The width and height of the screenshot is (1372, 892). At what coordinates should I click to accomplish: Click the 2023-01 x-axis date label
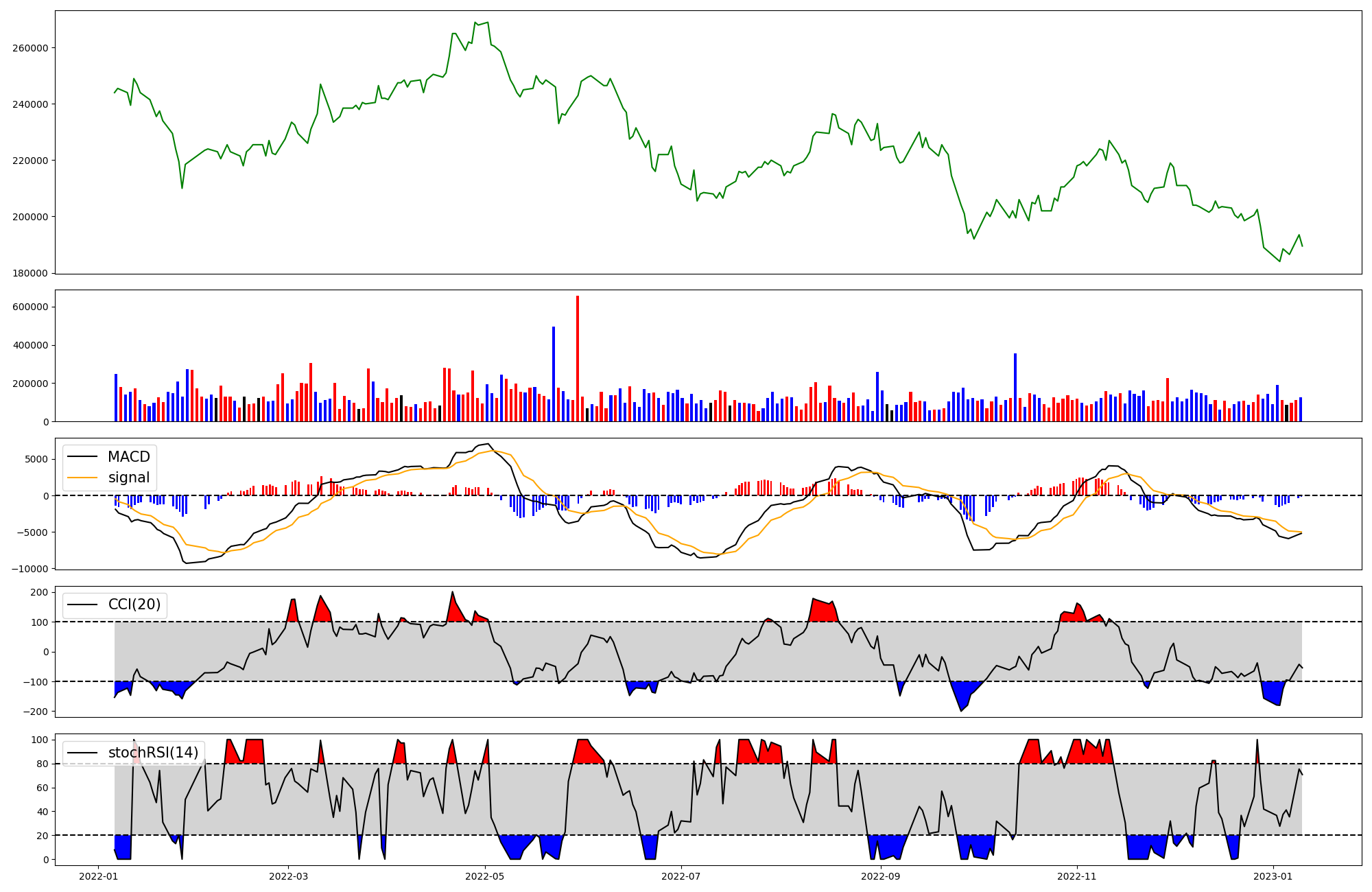[1274, 876]
